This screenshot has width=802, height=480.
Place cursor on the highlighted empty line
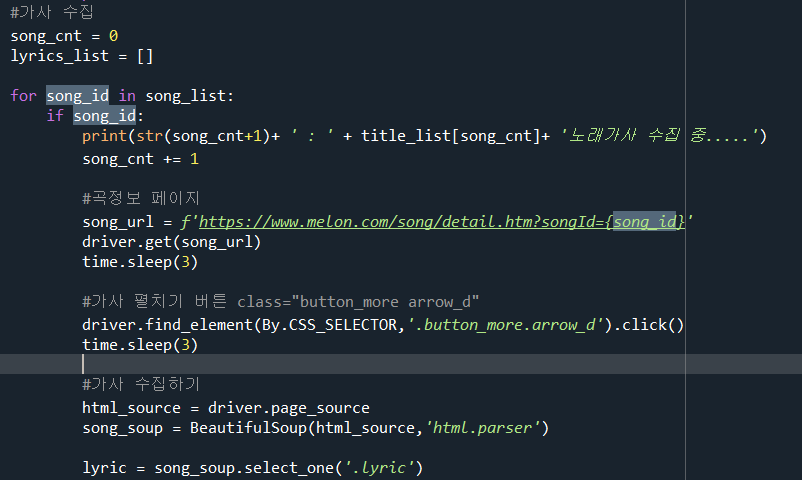point(401,364)
